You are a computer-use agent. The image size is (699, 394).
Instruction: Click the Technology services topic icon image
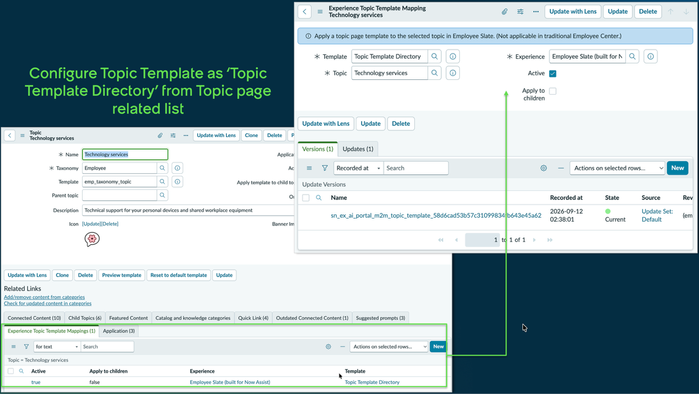coord(92,239)
